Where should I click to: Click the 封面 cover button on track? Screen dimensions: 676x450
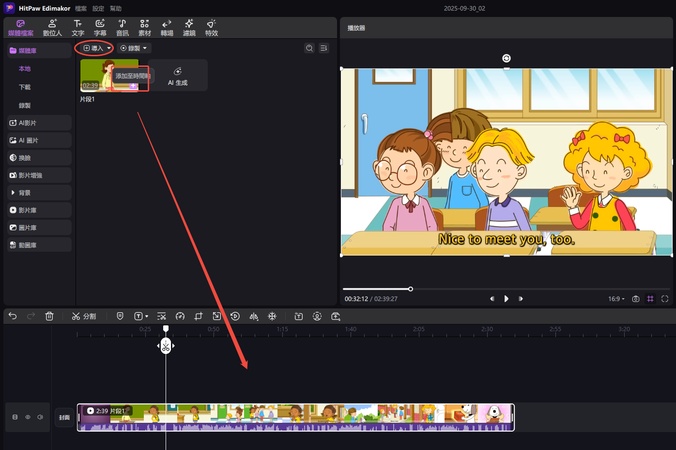[64, 417]
